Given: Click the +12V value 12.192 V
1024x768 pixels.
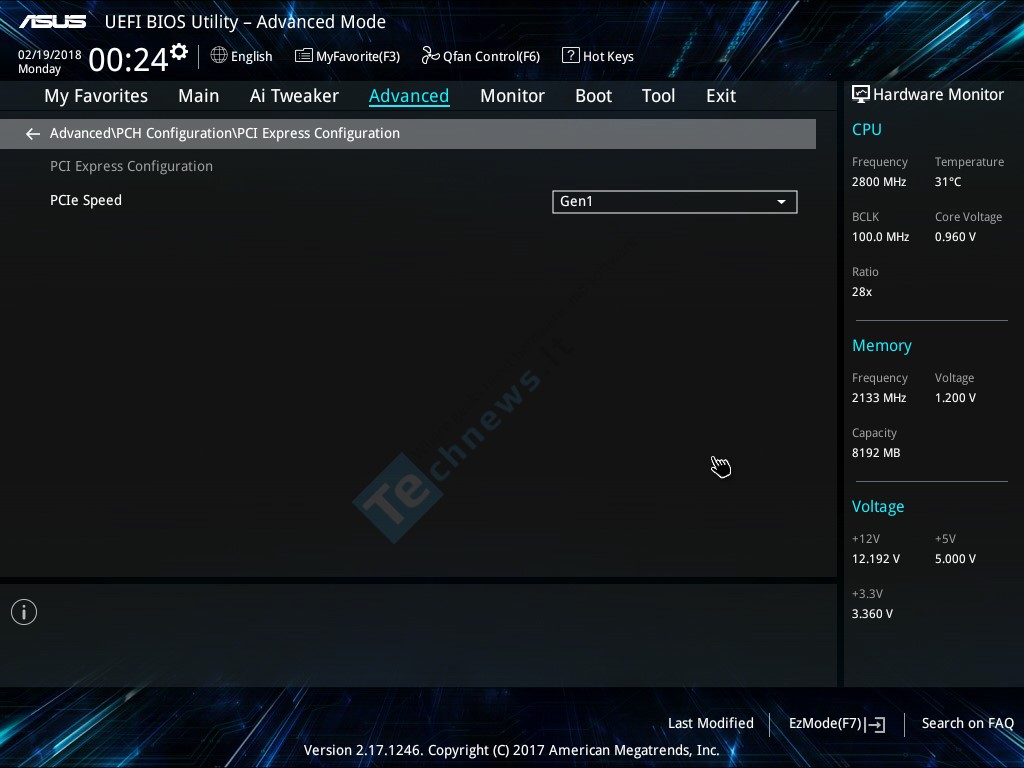Looking at the screenshot, I should [876, 559].
